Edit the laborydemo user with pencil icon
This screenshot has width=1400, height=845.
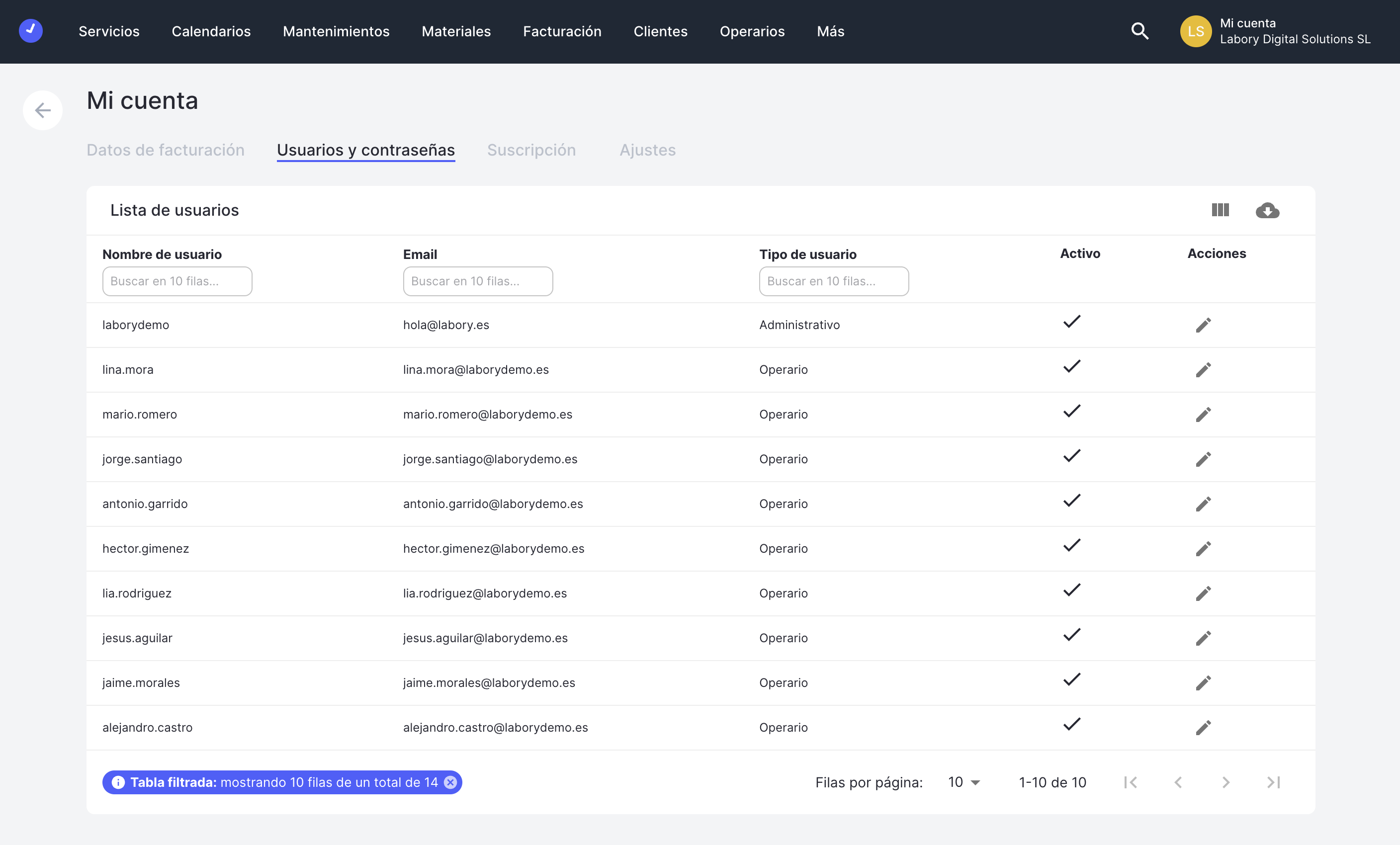(x=1203, y=325)
